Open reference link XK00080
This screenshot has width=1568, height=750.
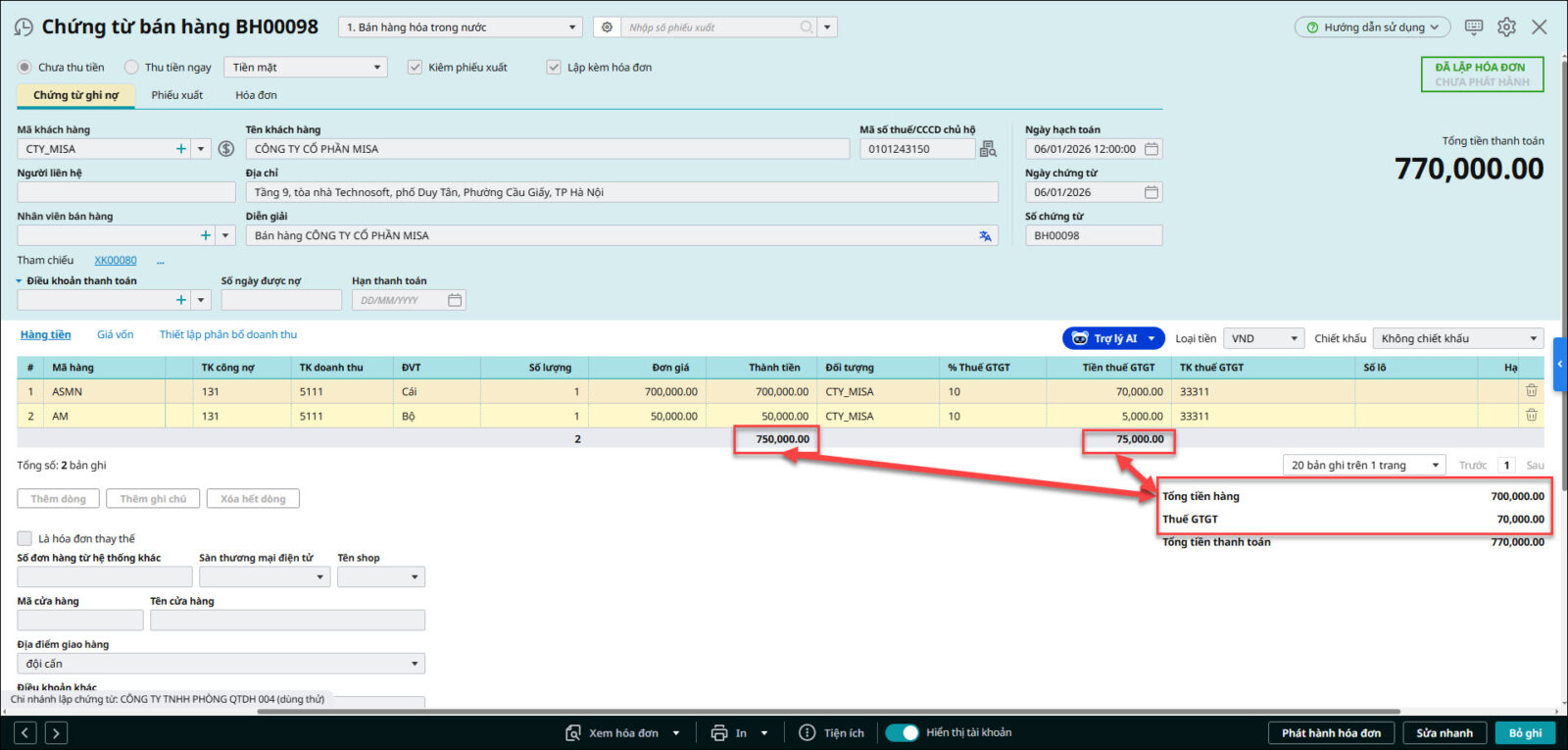pyautogui.click(x=116, y=261)
